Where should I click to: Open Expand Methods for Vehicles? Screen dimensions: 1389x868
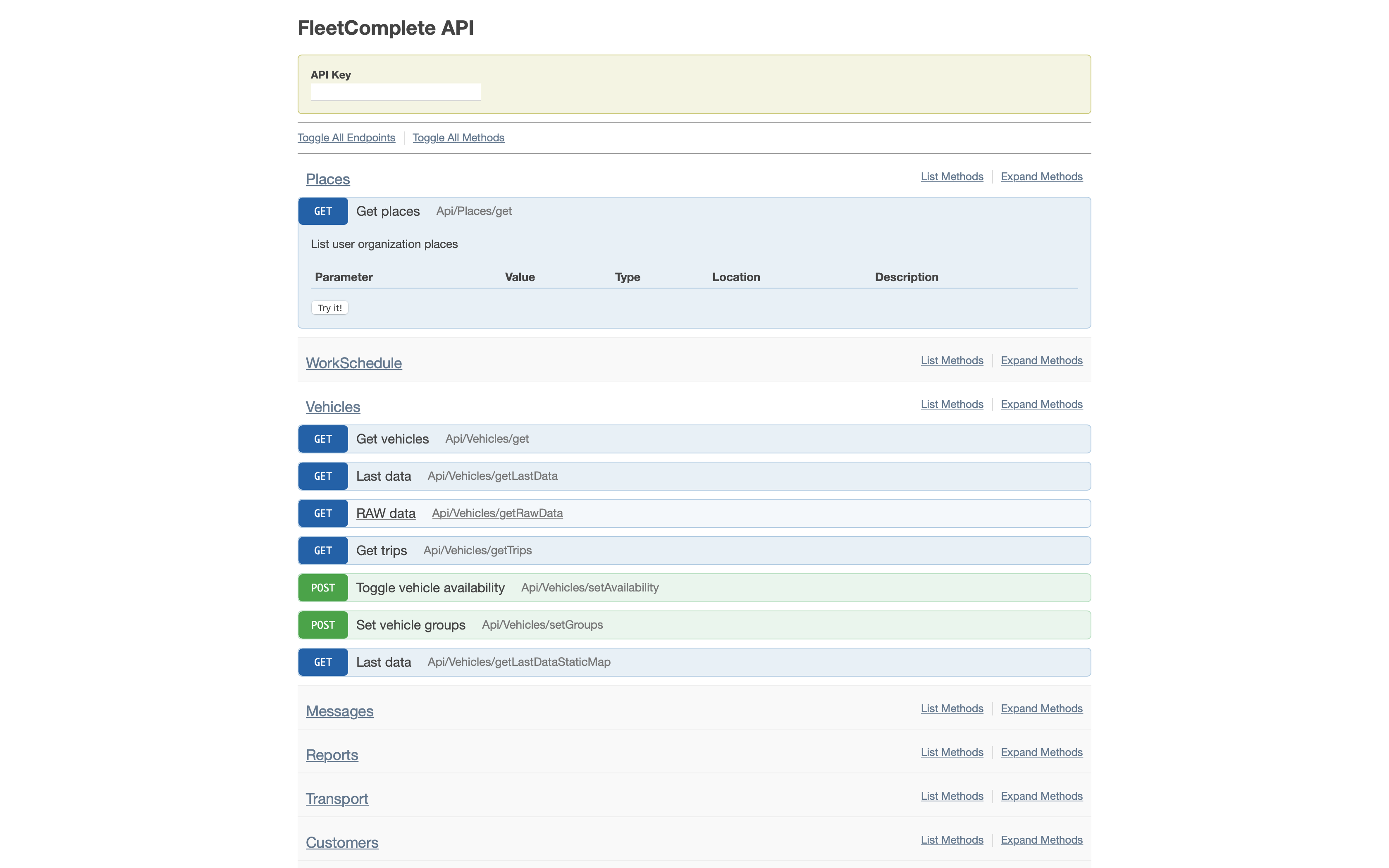1041,404
